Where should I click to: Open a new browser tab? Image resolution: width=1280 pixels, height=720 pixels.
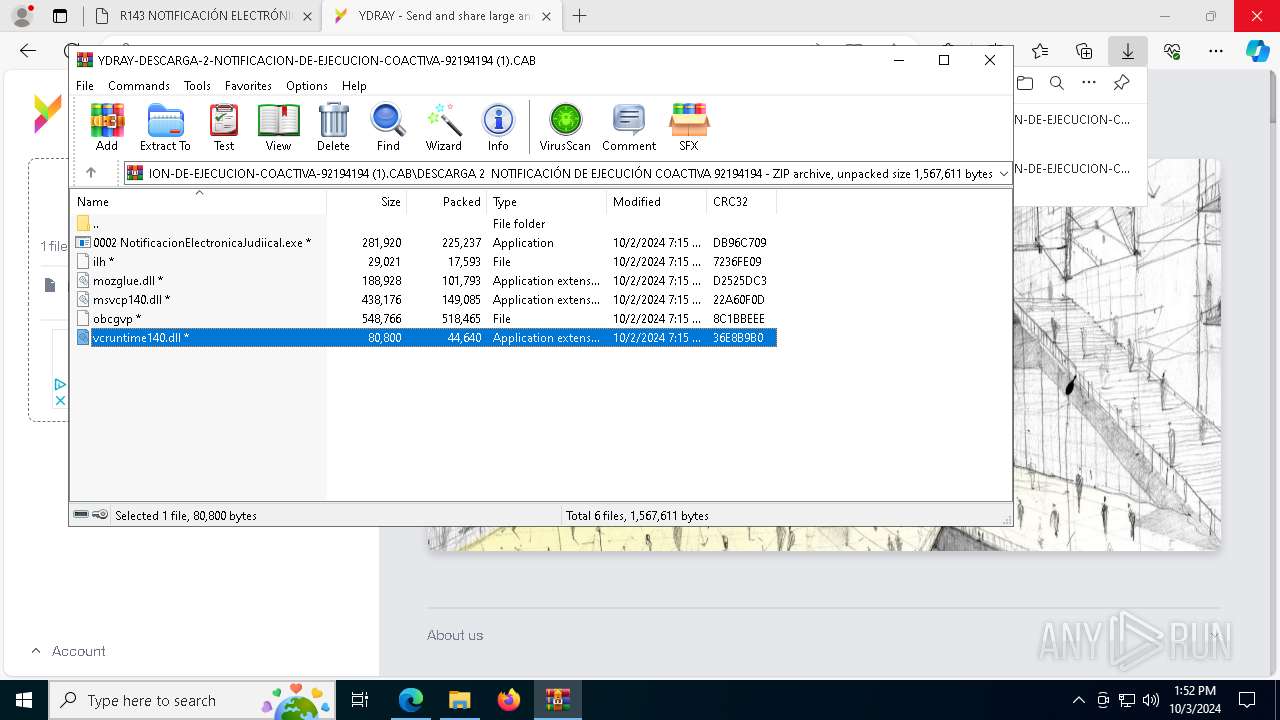click(x=579, y=16)
